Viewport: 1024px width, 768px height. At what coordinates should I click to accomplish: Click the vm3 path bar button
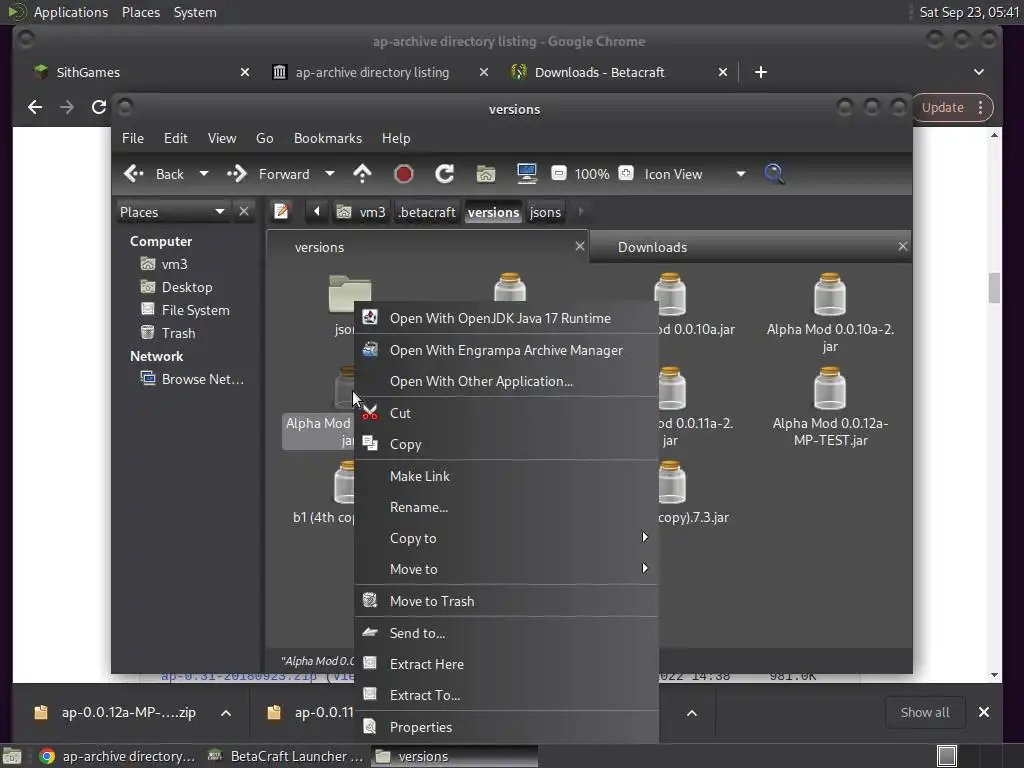[x=361, y=212]
